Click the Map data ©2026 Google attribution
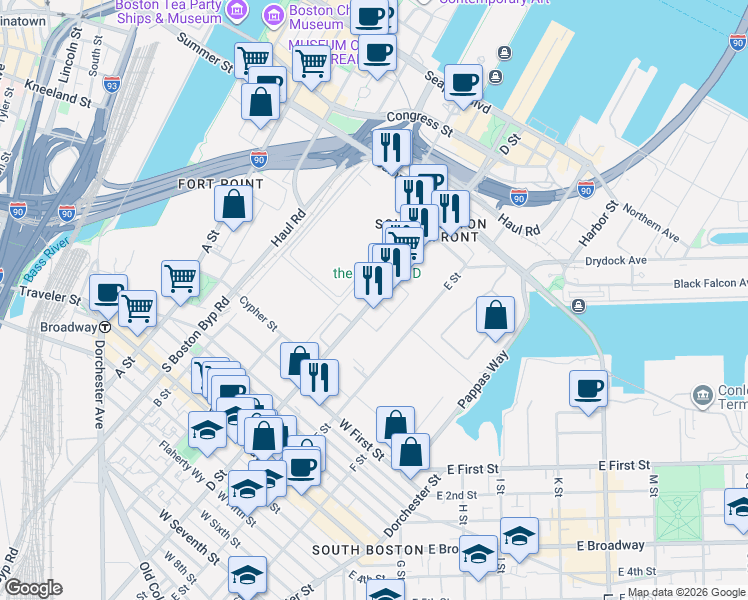The image size is (748, 600). click(687, 593)
